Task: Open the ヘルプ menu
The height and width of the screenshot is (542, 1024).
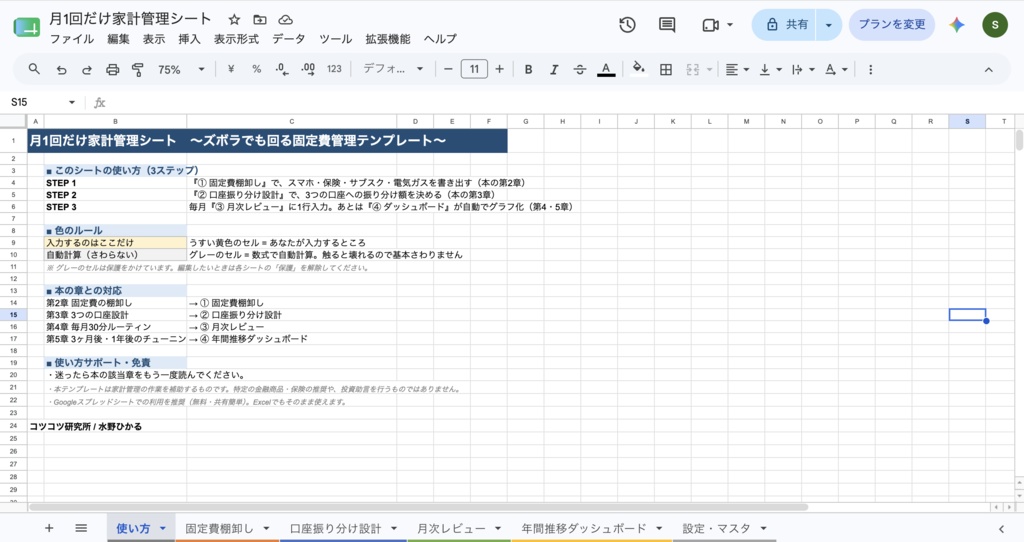Action: (440, 39)
